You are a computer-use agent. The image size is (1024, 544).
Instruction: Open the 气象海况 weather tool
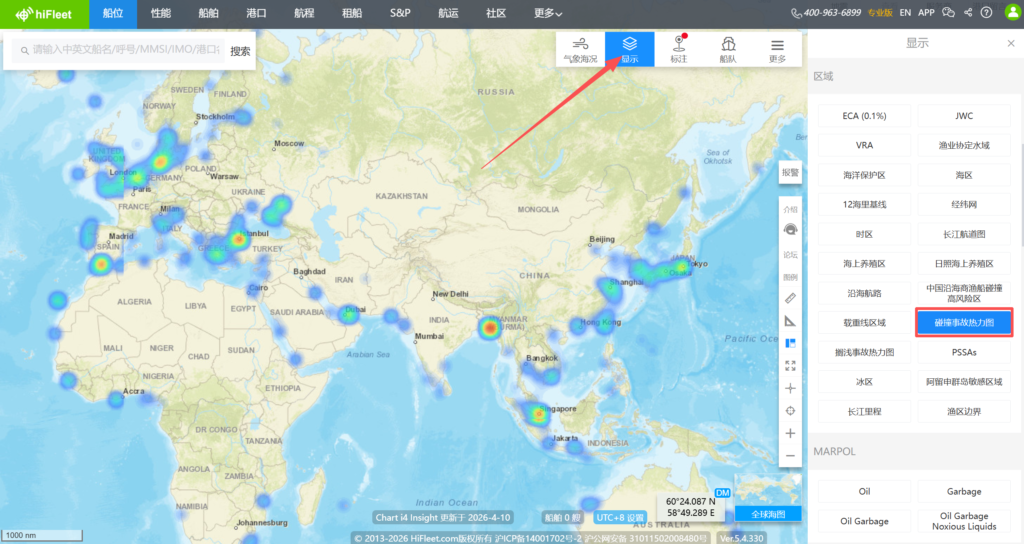pos(580,49)
